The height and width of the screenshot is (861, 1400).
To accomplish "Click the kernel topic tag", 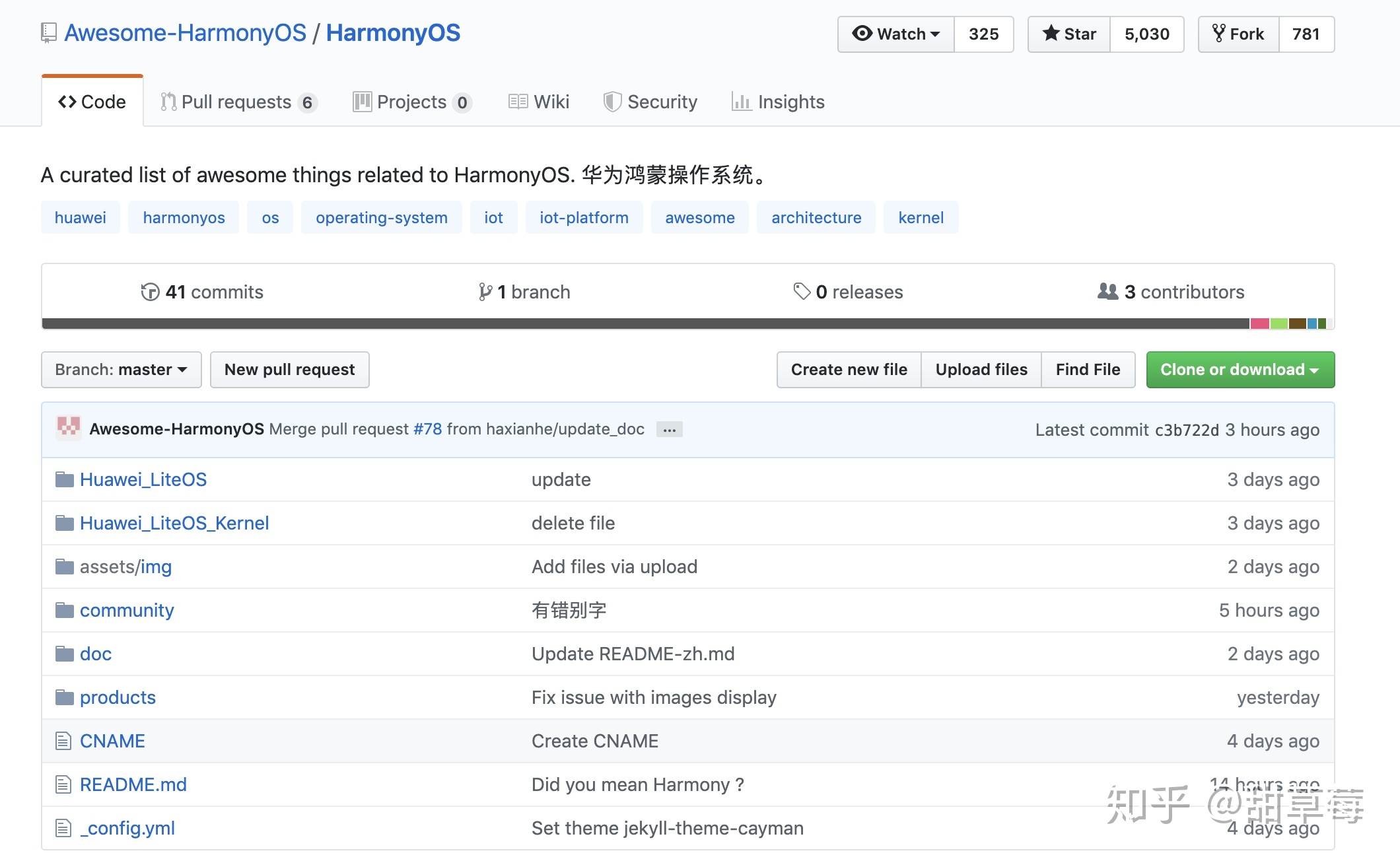I will pos(921,217).
